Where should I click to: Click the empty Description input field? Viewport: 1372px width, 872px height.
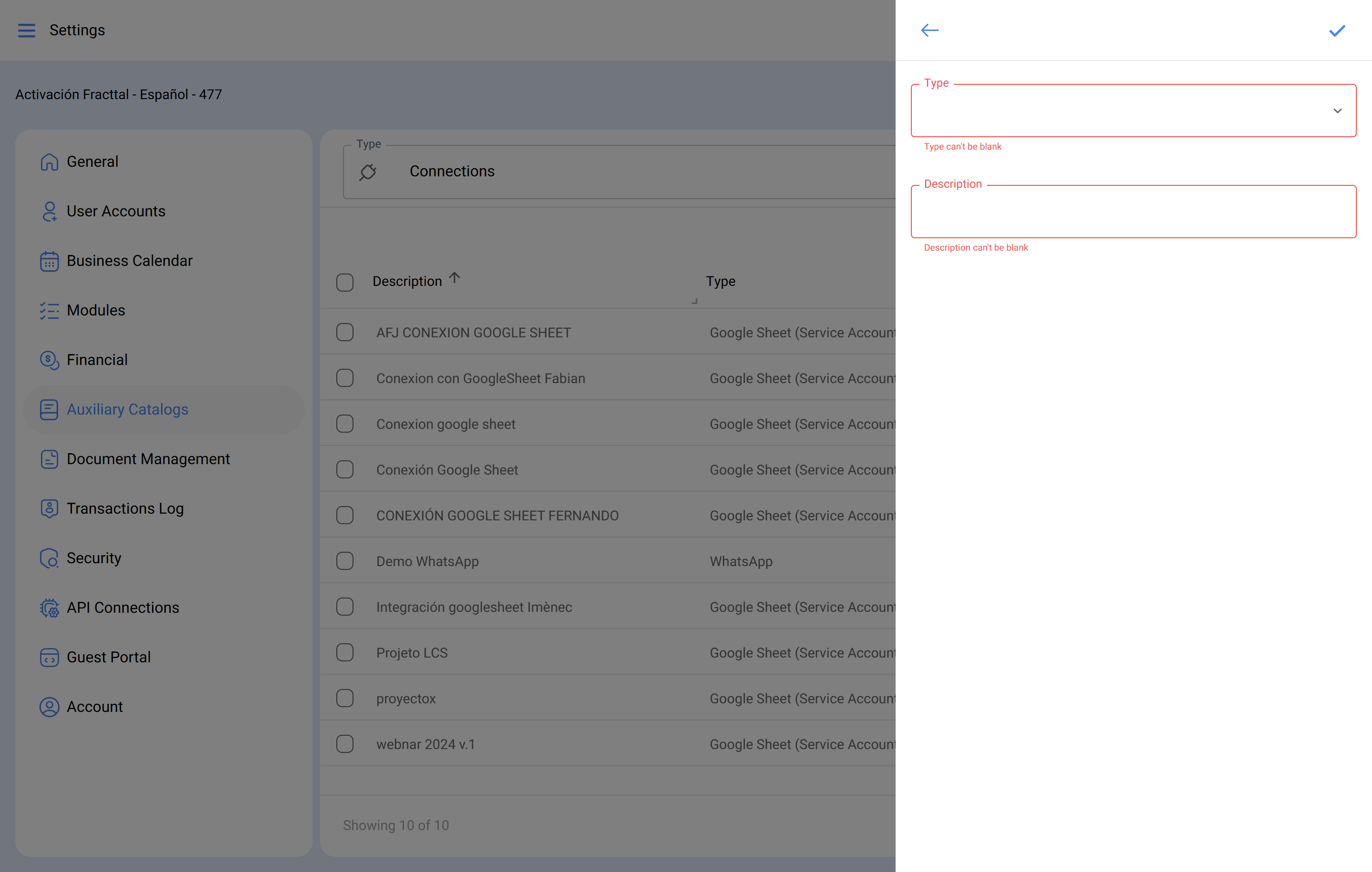(1133, 212)
